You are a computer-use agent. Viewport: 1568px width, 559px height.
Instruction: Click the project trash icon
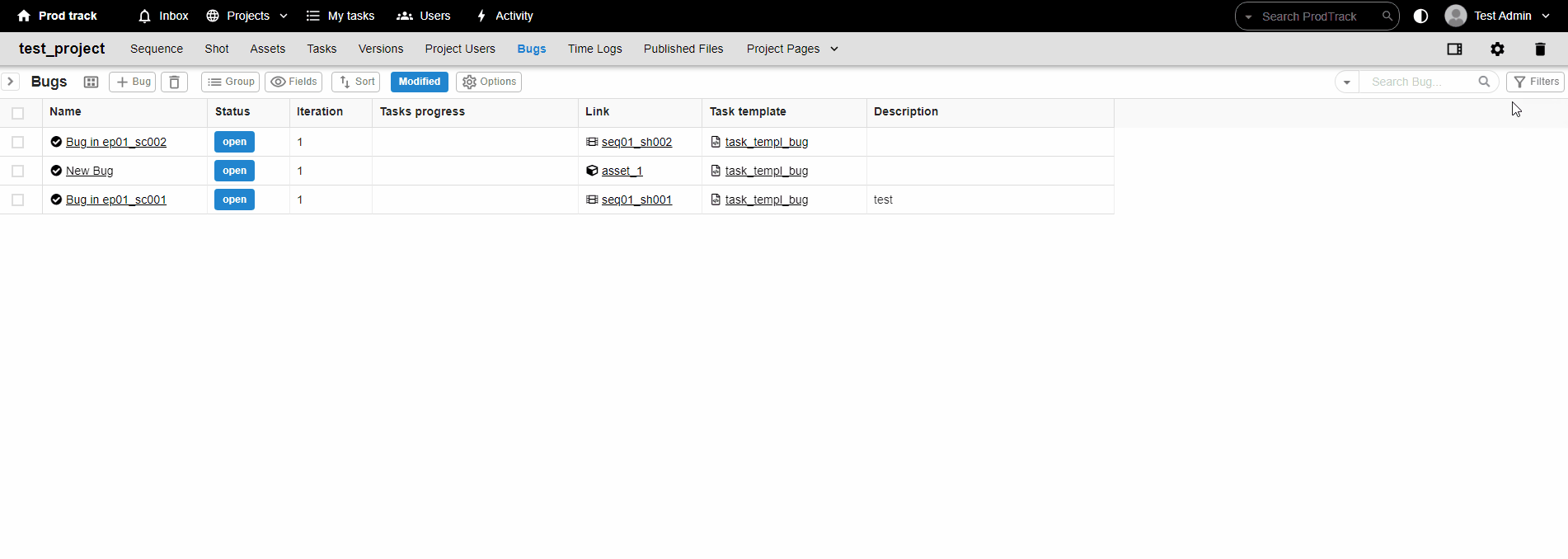1540,49
